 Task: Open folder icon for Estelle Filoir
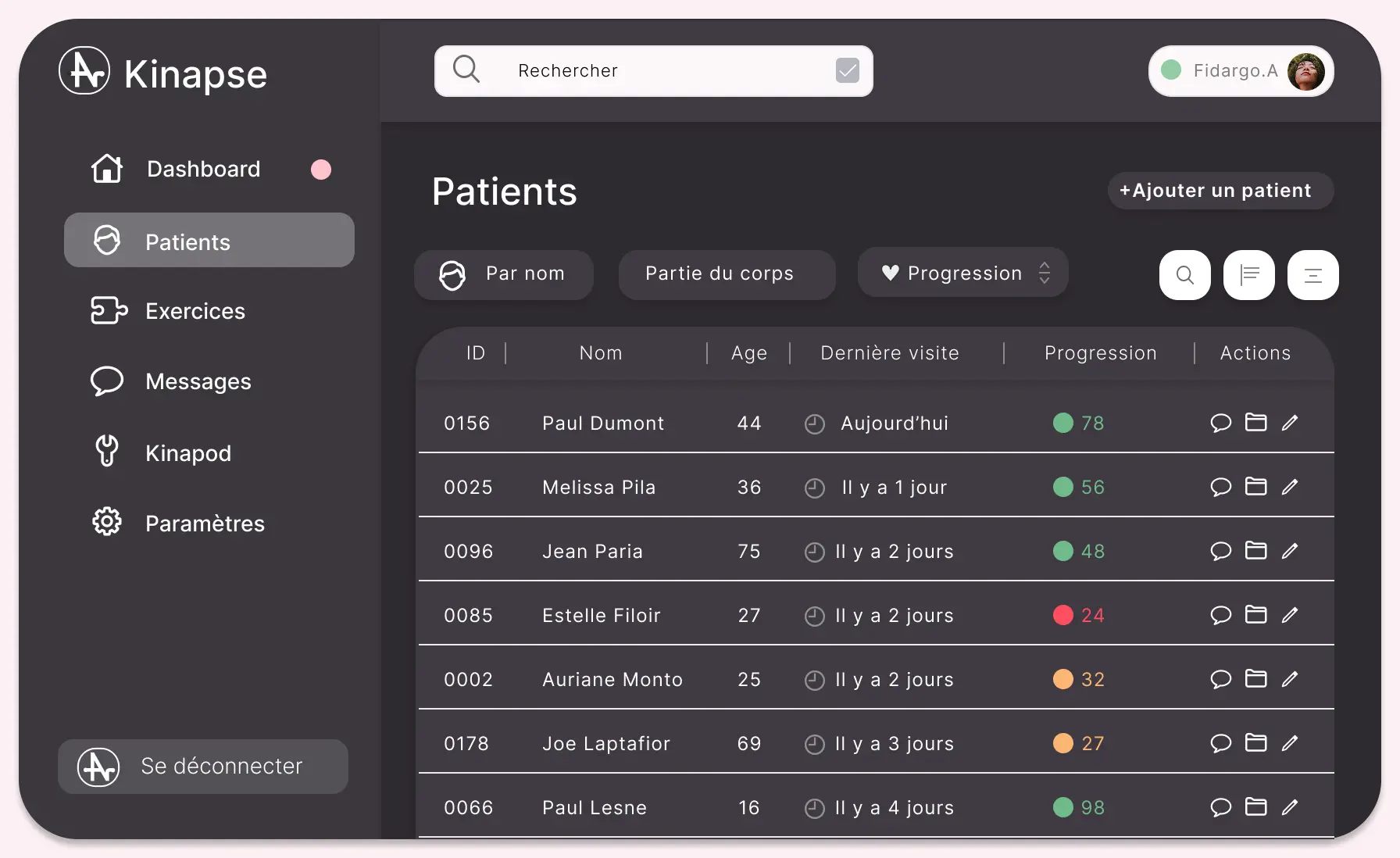coord(1255,614)
